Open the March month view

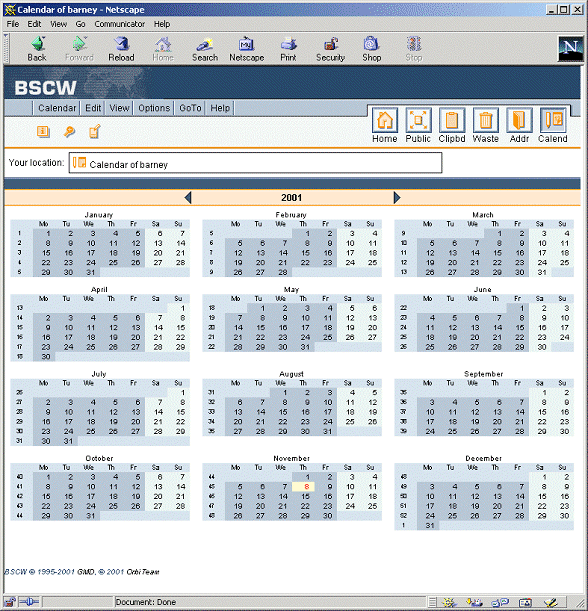482,215
